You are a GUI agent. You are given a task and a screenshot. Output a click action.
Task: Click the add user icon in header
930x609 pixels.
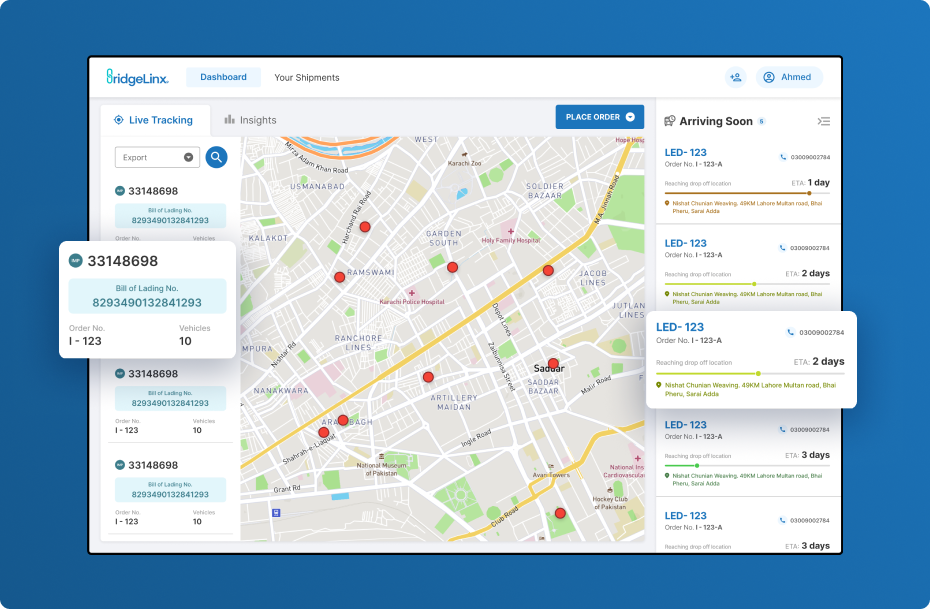tap(736, 77)
